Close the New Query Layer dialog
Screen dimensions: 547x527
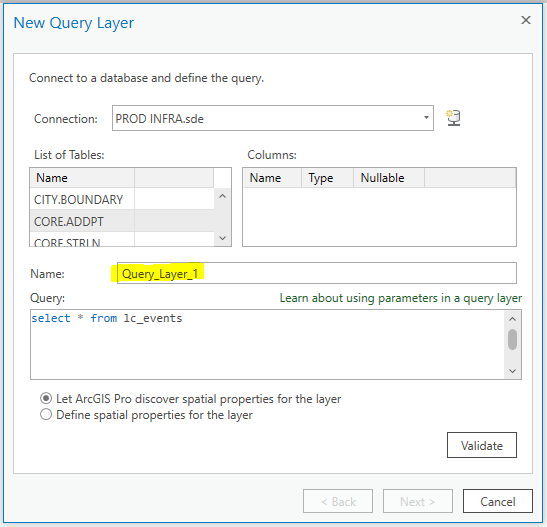526,20
